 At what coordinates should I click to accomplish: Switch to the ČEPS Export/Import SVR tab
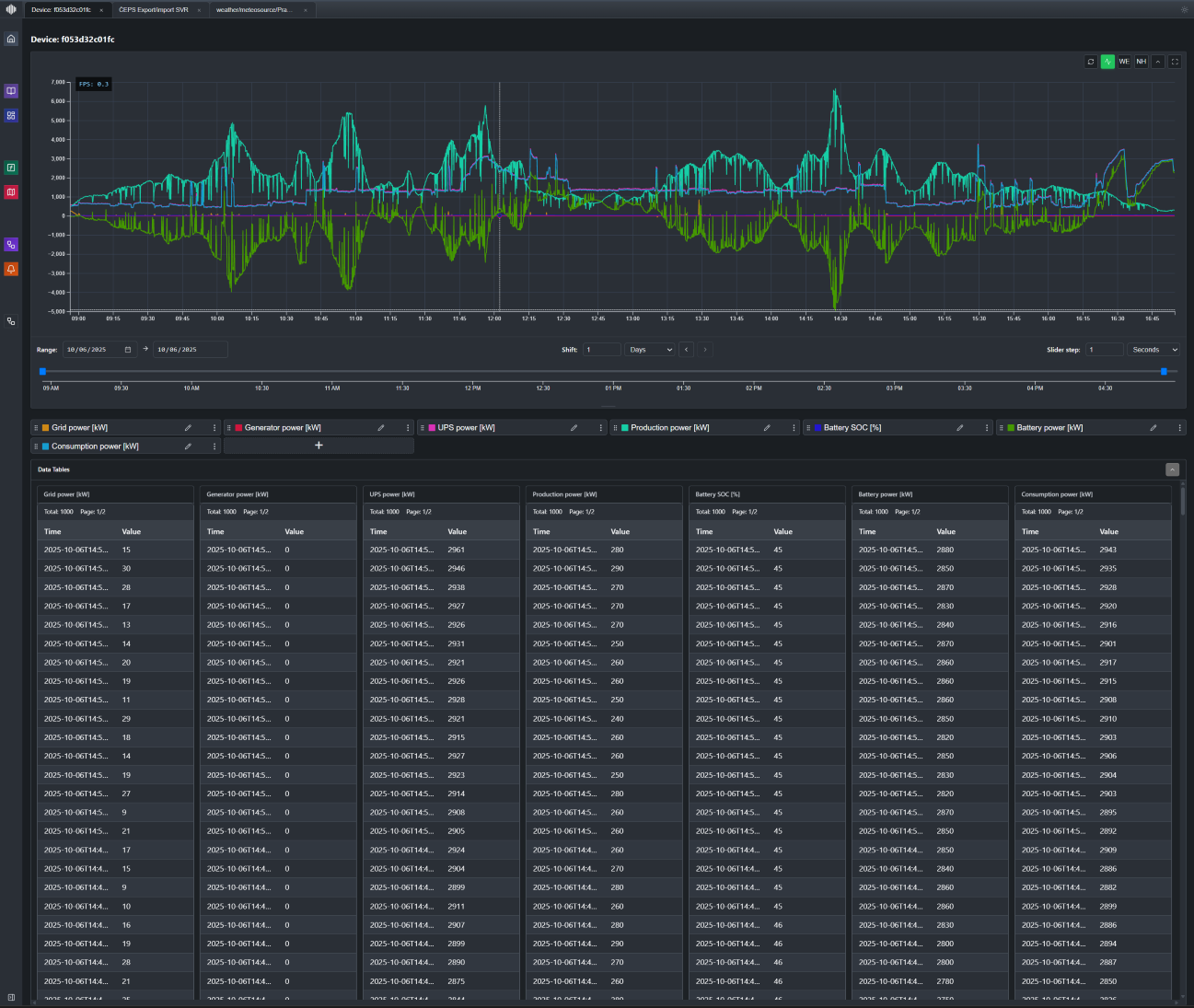click(x=152, y=9)
